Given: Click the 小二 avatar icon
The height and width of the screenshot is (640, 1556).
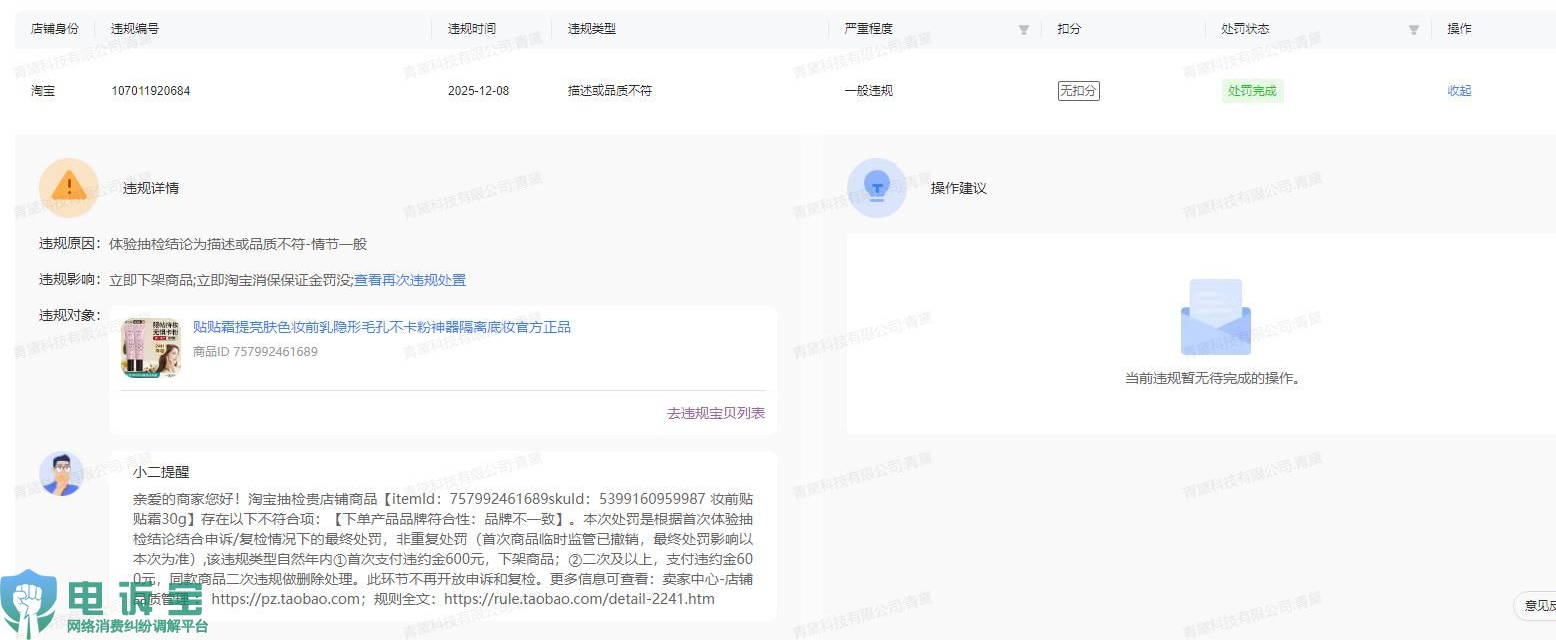Looking at the screenshot, I should [61, 474].
